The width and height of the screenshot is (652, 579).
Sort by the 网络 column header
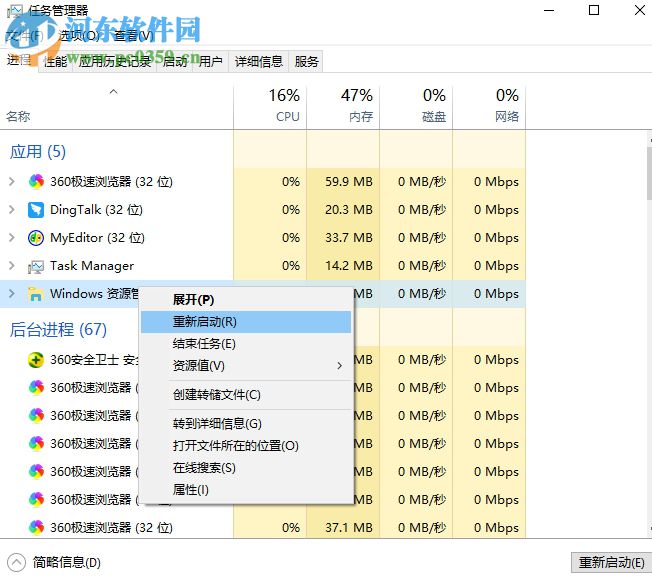[489, 107]
